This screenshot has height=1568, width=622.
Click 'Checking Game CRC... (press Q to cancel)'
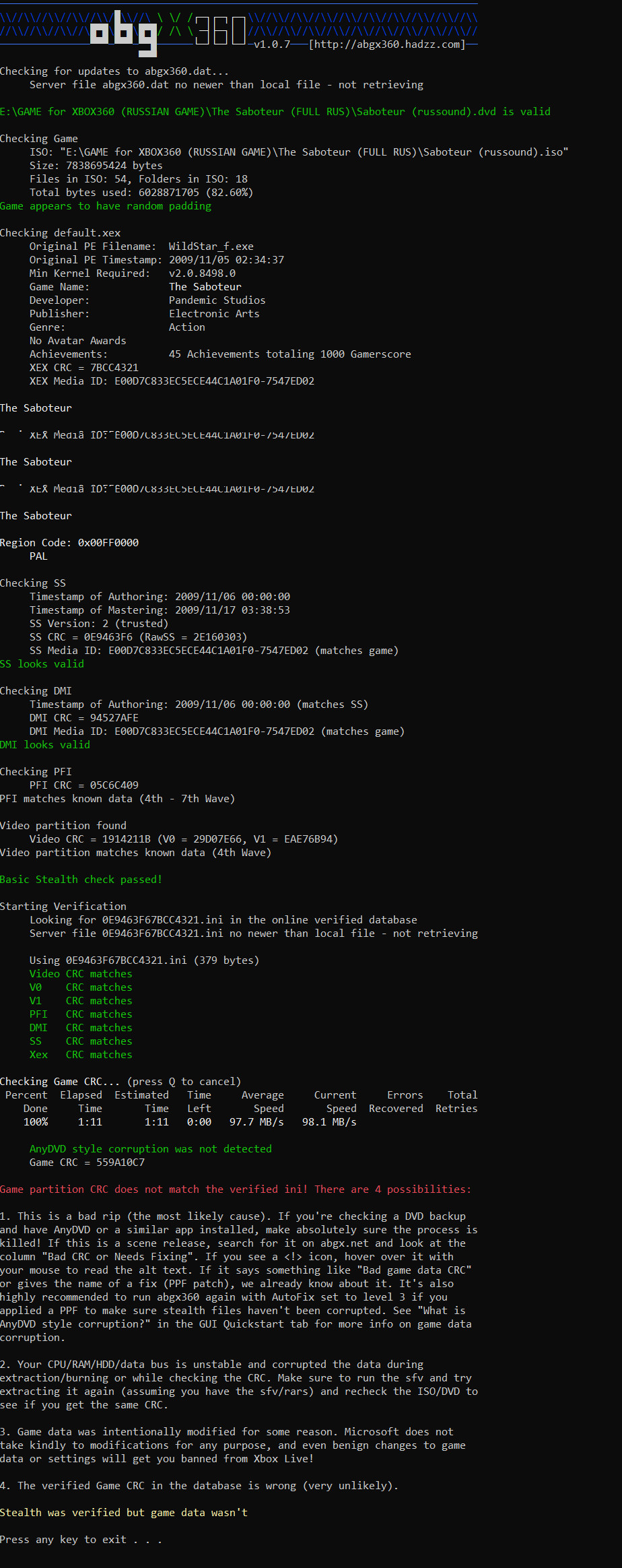tap(120, 1082)
